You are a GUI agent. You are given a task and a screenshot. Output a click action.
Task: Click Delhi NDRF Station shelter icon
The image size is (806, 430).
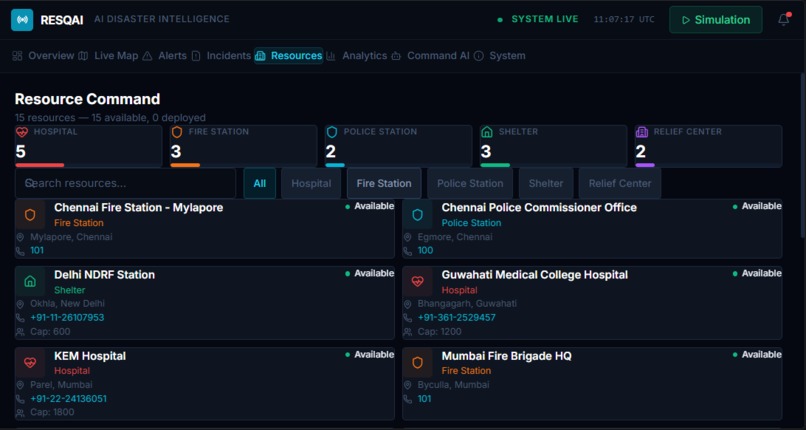30,282
